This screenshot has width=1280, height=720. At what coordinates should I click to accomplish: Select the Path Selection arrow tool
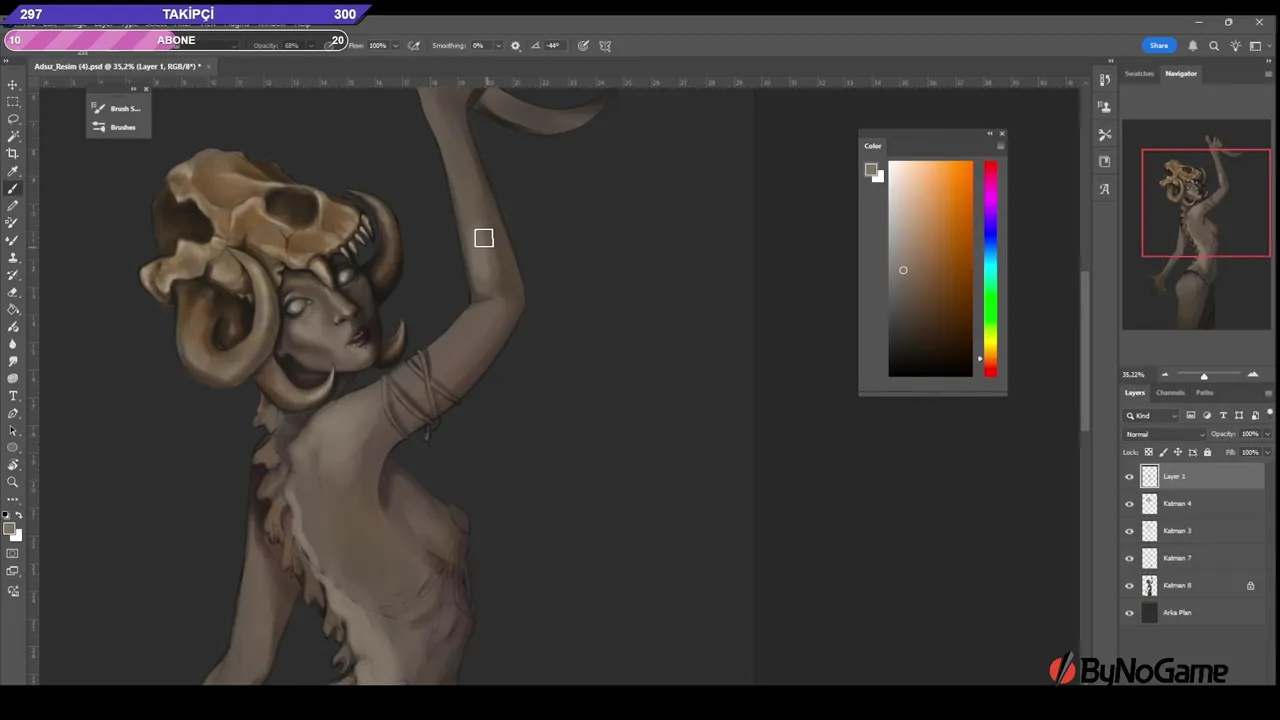[13, 430]
